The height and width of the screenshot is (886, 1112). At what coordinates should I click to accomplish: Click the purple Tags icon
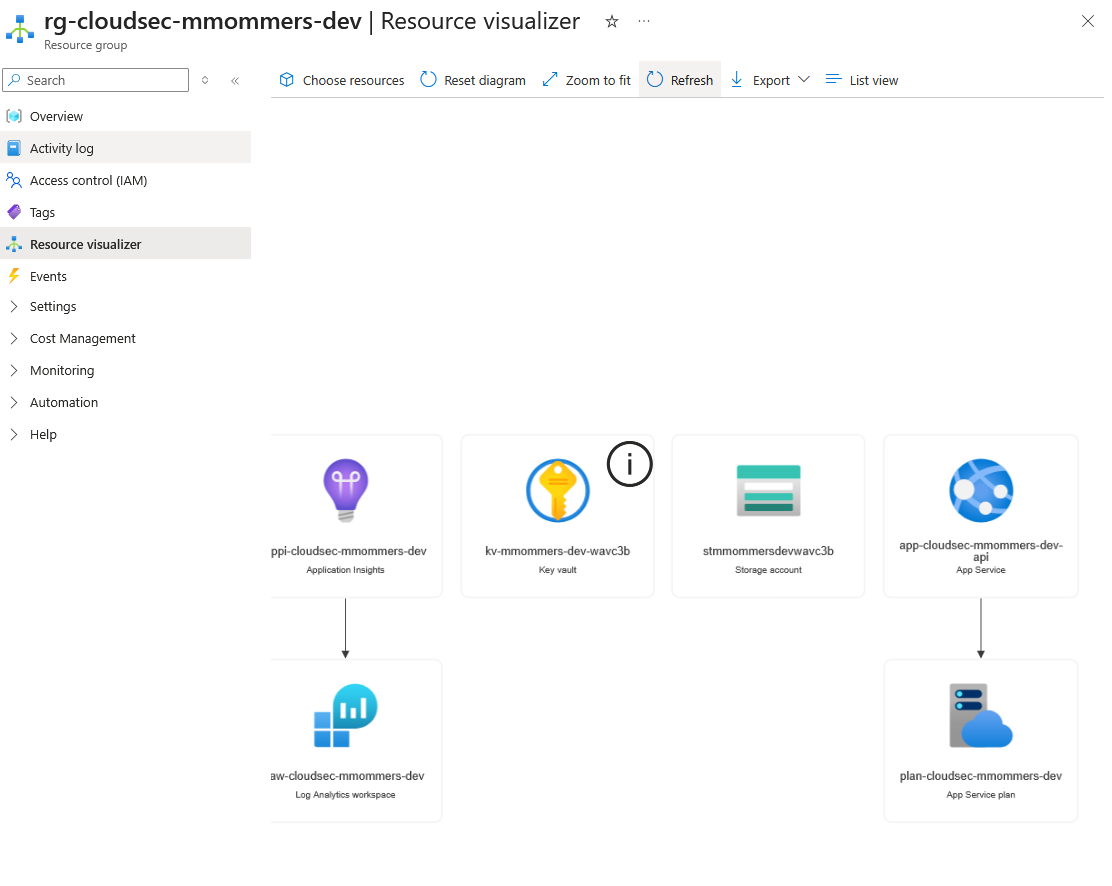(14, 212)
